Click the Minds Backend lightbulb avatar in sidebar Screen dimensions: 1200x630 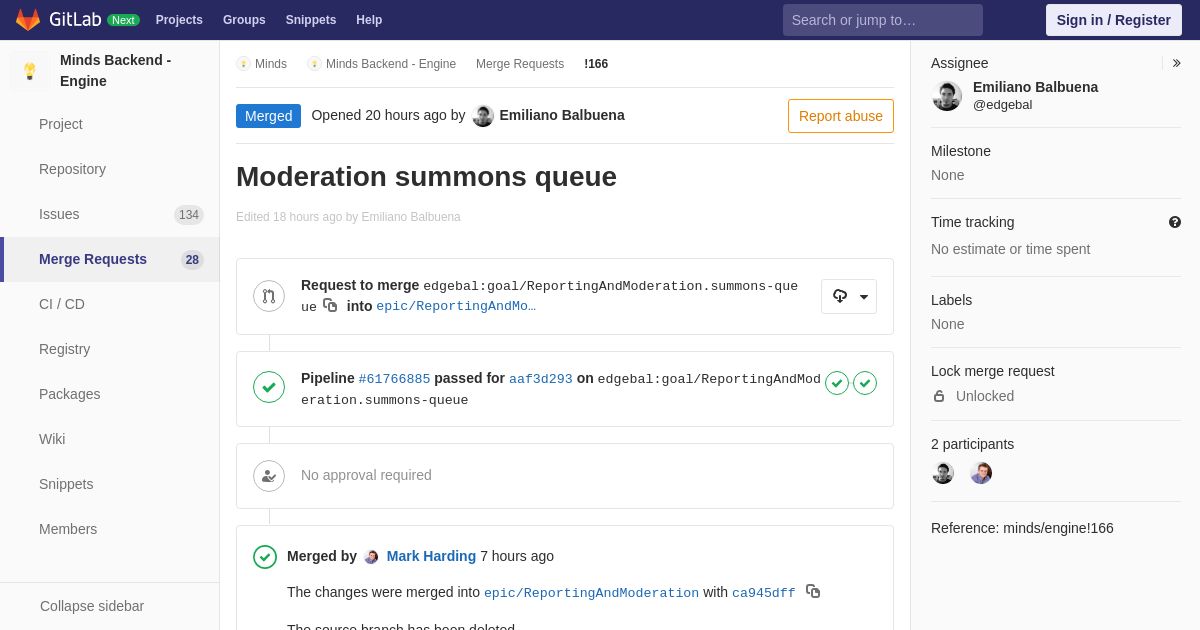click(30, 71)
